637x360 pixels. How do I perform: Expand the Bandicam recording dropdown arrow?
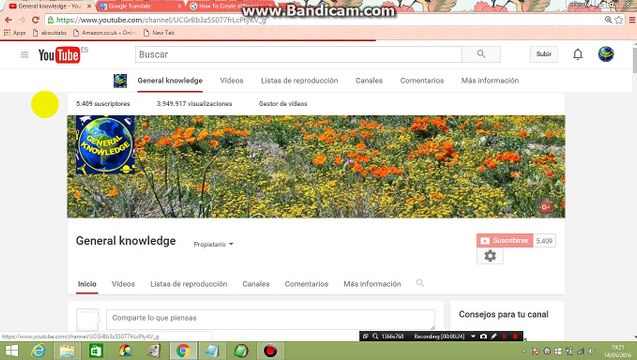pyautogui.click(x=473, y=336)
